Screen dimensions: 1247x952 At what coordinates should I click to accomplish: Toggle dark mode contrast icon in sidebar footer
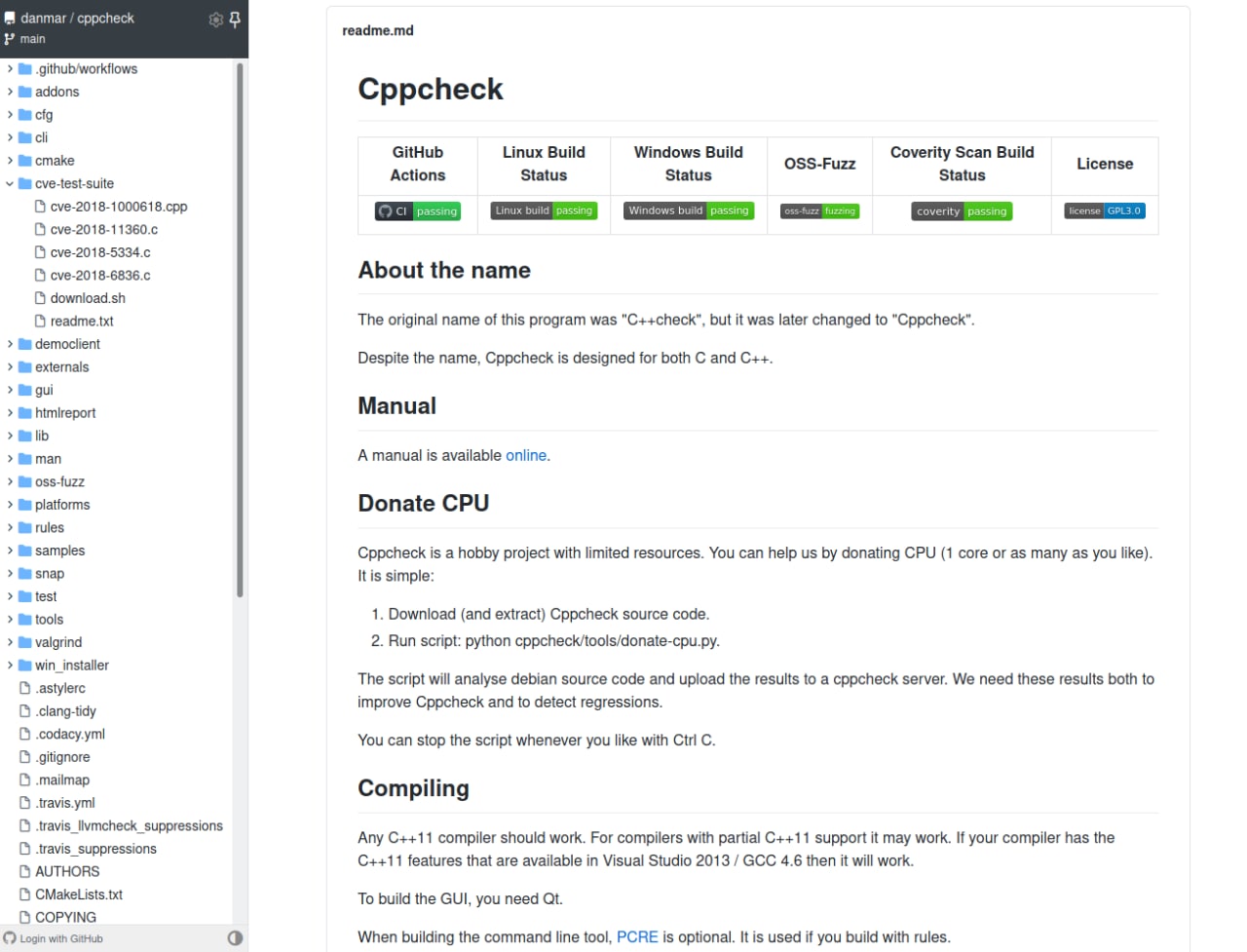click(x=235, y=938)
